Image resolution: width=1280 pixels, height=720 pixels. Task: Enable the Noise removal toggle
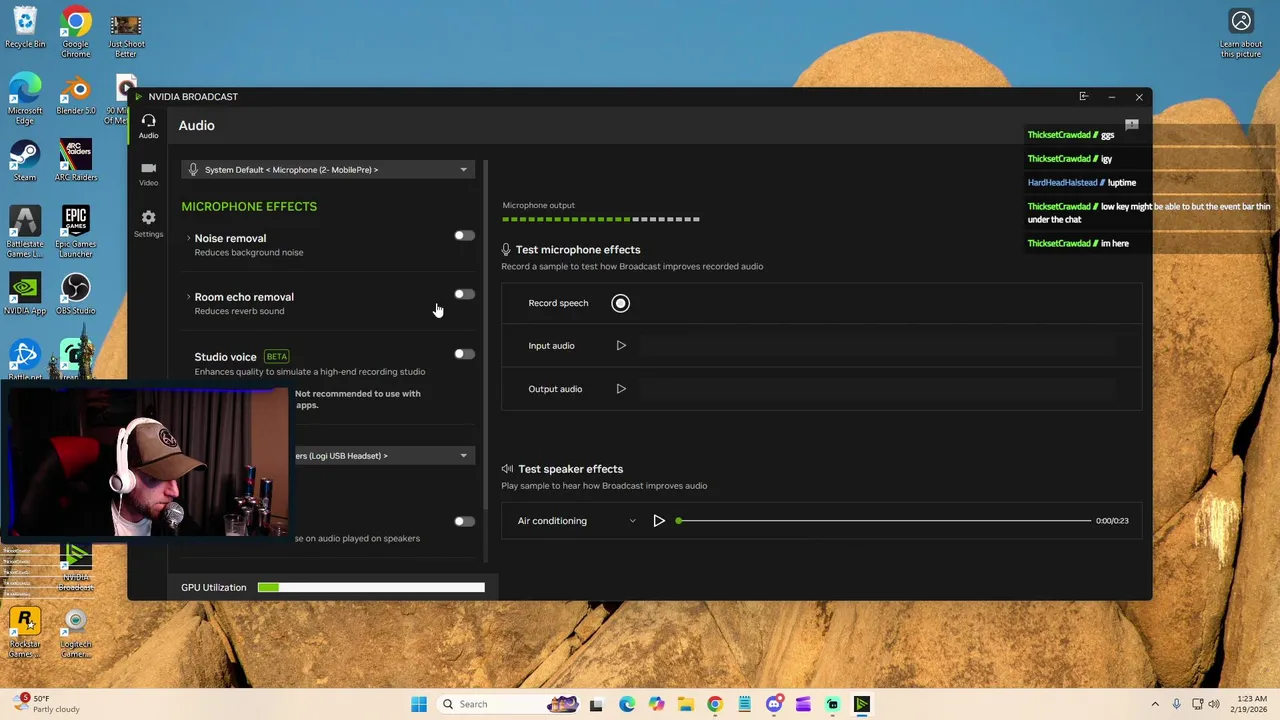pos(464,236)
